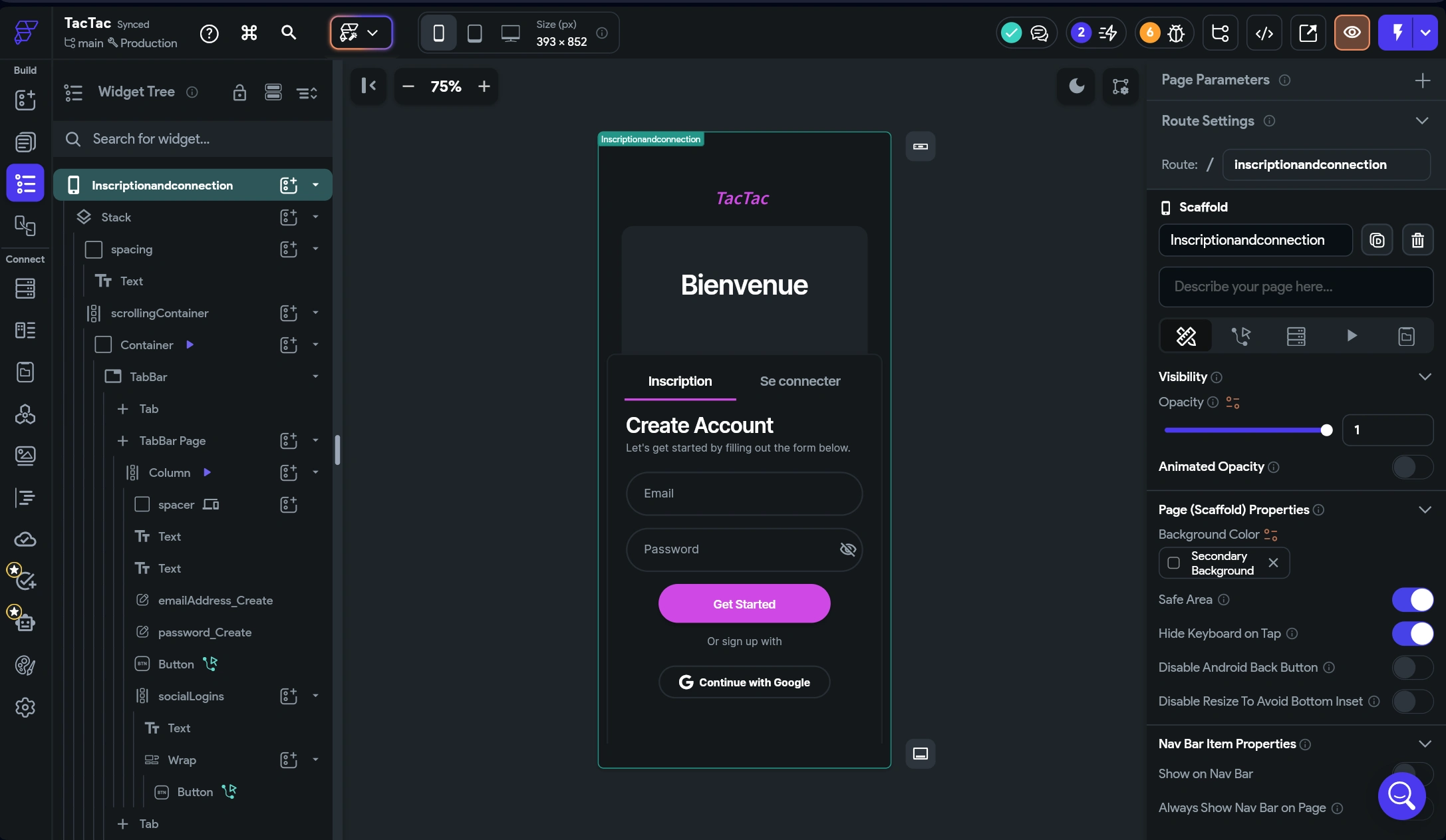This screenshot has width=1446, height=840.
Task: Turn off Hide Keyboard on Tap
Action: pos(1412,634)
